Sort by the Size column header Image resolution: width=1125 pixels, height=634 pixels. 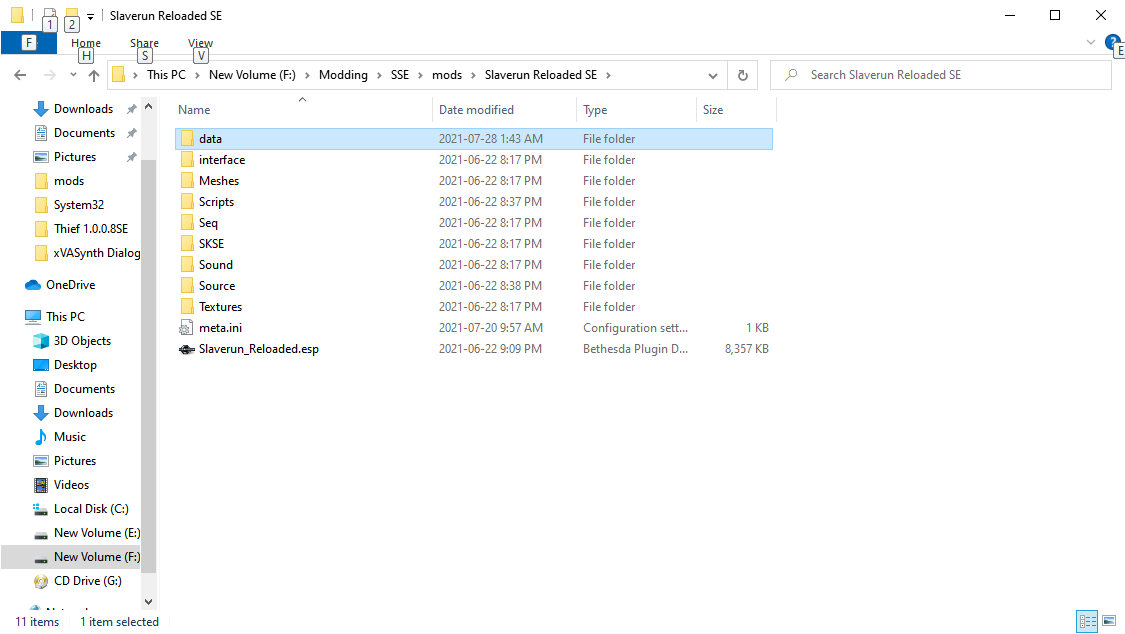736,110
